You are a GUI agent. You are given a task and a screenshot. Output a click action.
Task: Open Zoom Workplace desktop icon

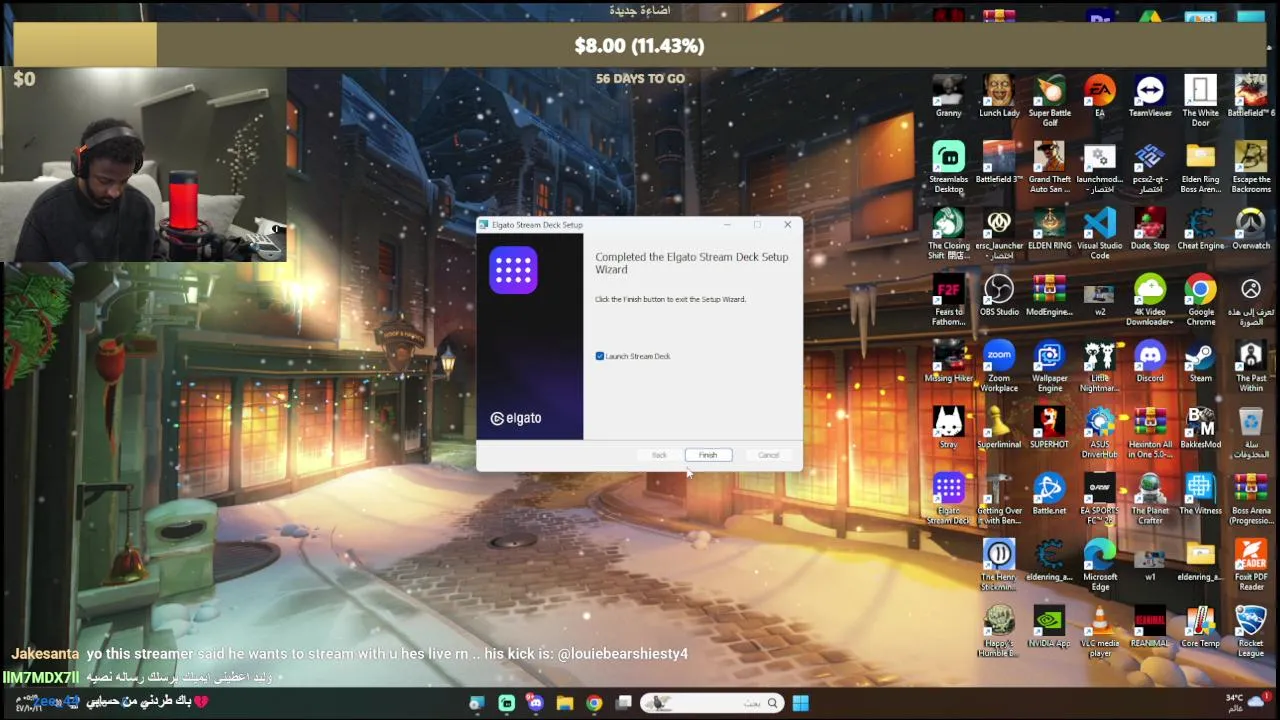click(x=999, y=366)
